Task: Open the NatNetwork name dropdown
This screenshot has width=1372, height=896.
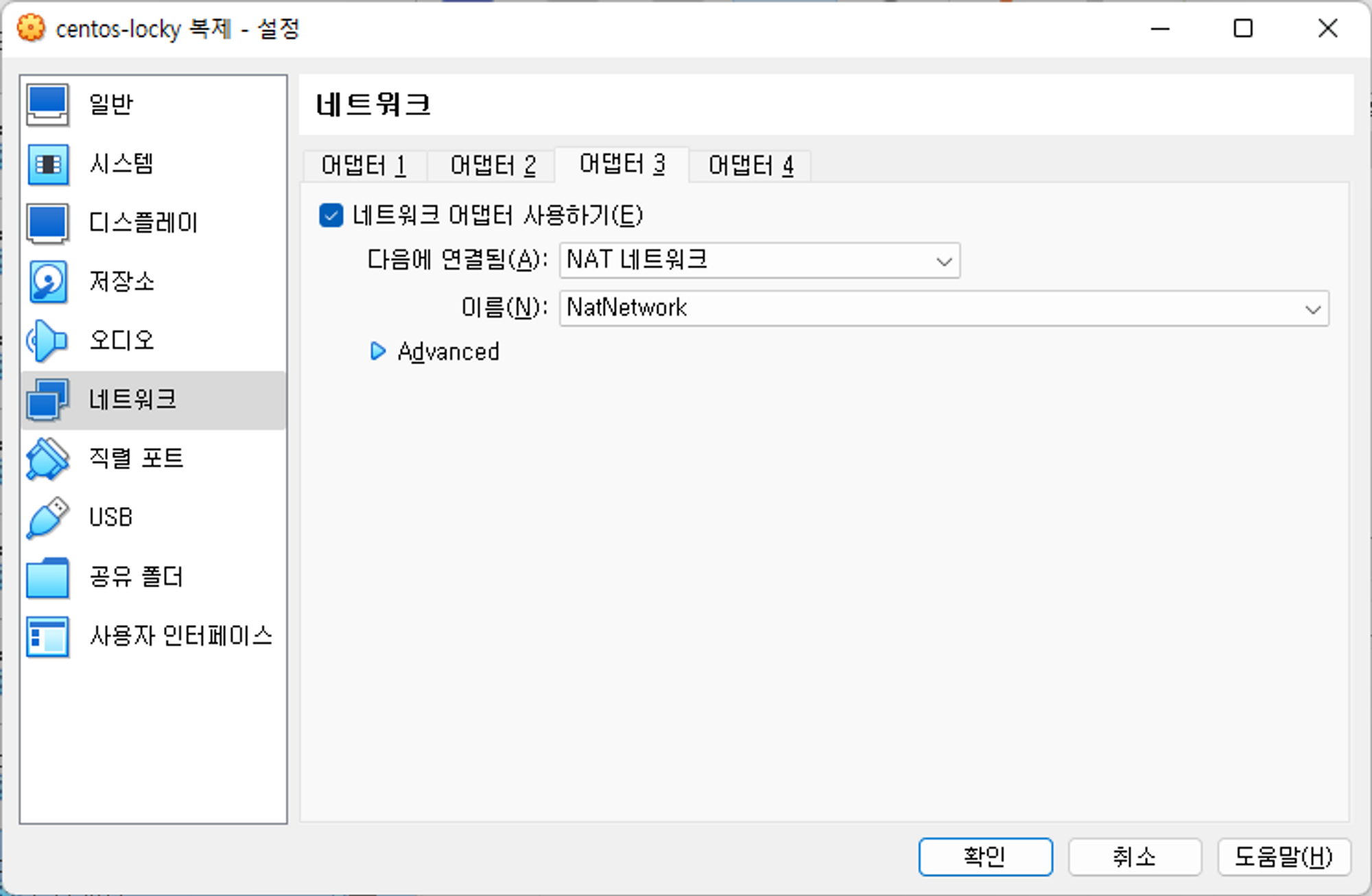Action: point(943,308)
